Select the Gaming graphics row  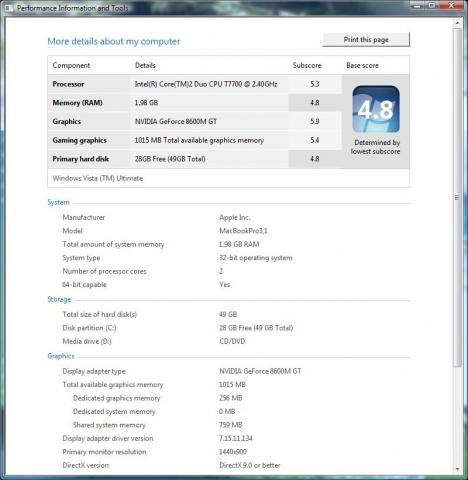pyautogui.click(x=195, y=140)
